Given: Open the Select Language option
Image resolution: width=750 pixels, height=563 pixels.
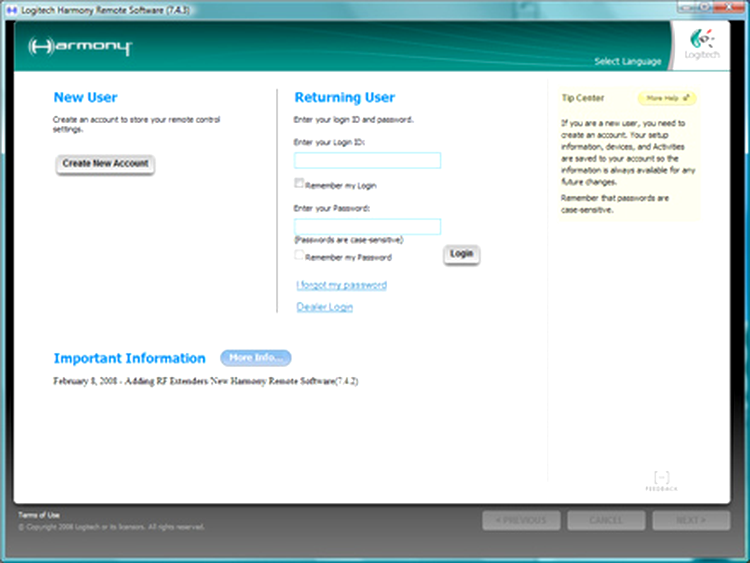Looking at the screenshot, I should [627, 61].
